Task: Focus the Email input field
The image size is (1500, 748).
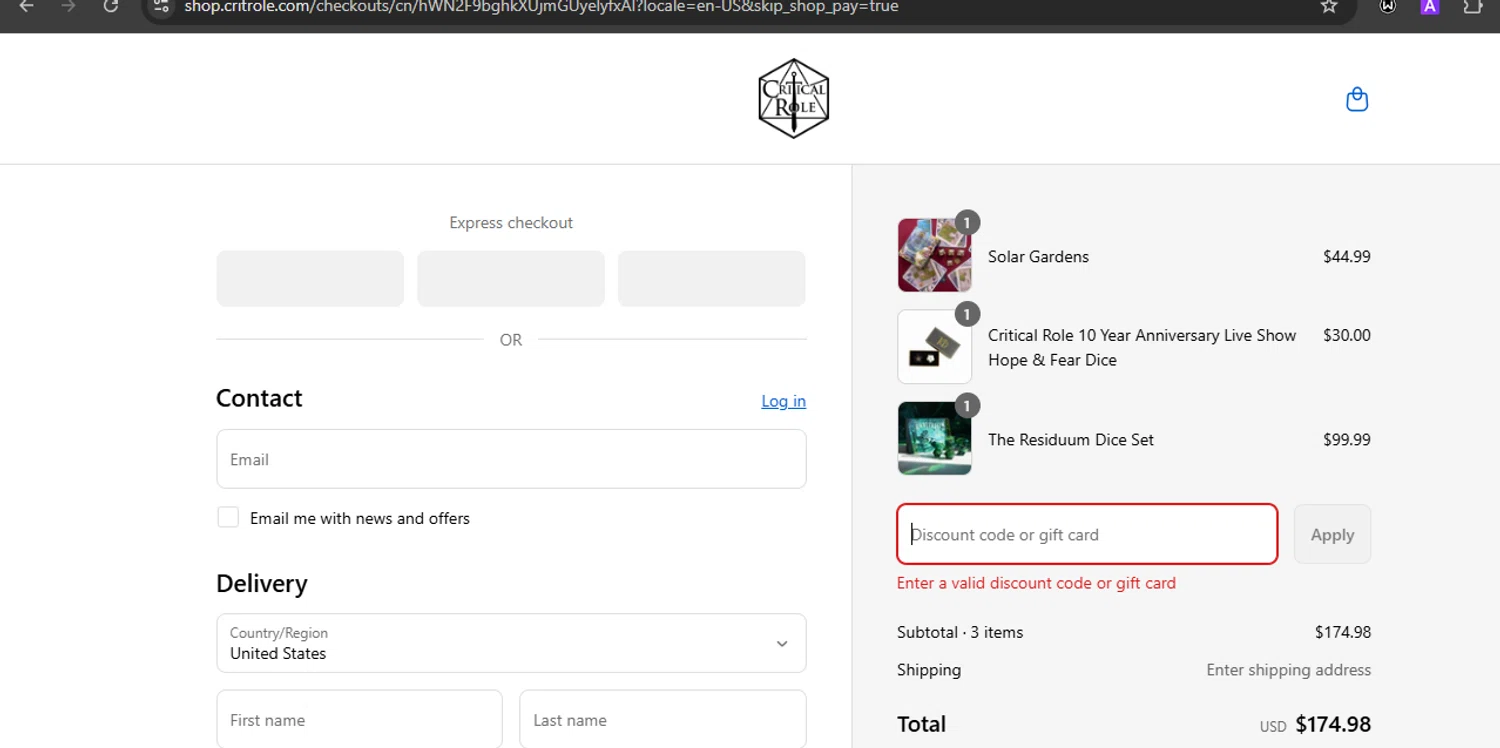Action: click(x=511, y=459)
